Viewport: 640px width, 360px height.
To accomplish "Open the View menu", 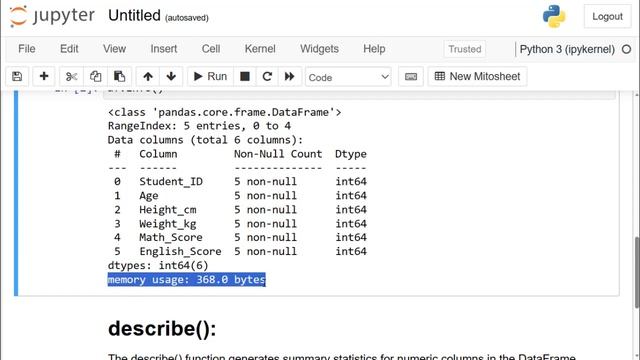I will click(x=114, y=49).
